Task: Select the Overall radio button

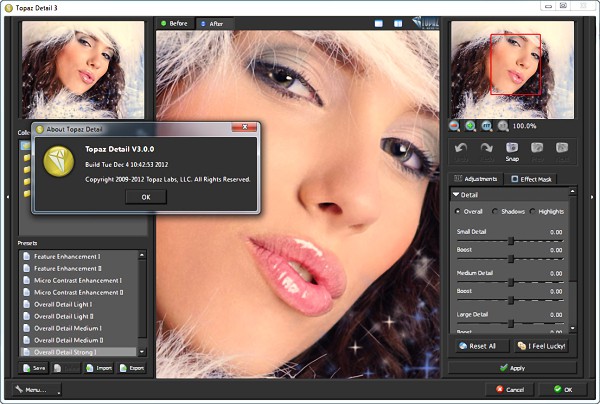Action: click(459, 211)
